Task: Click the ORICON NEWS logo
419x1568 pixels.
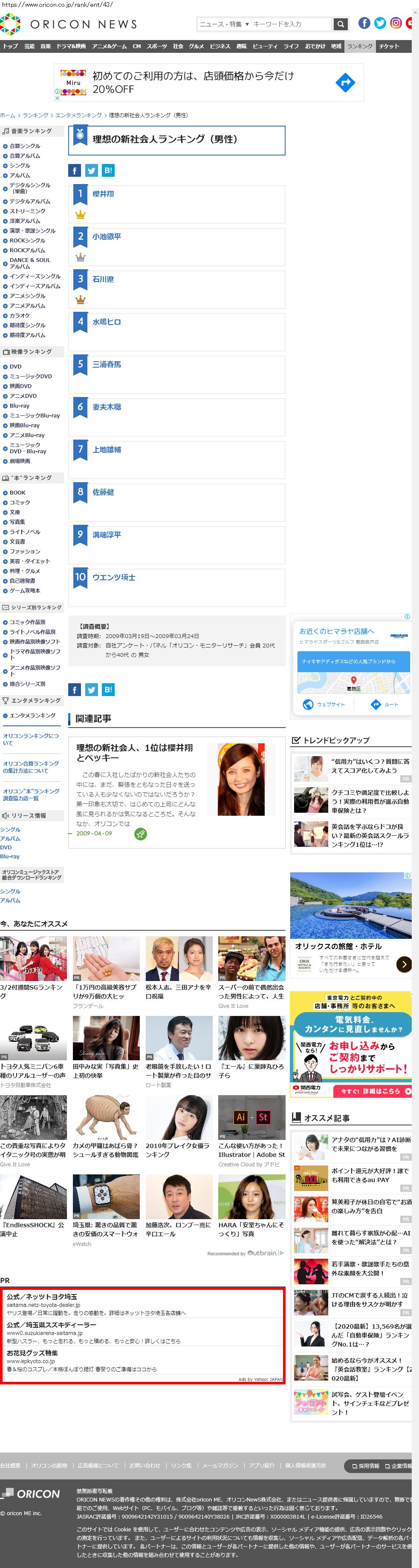Action: point(68,24)
